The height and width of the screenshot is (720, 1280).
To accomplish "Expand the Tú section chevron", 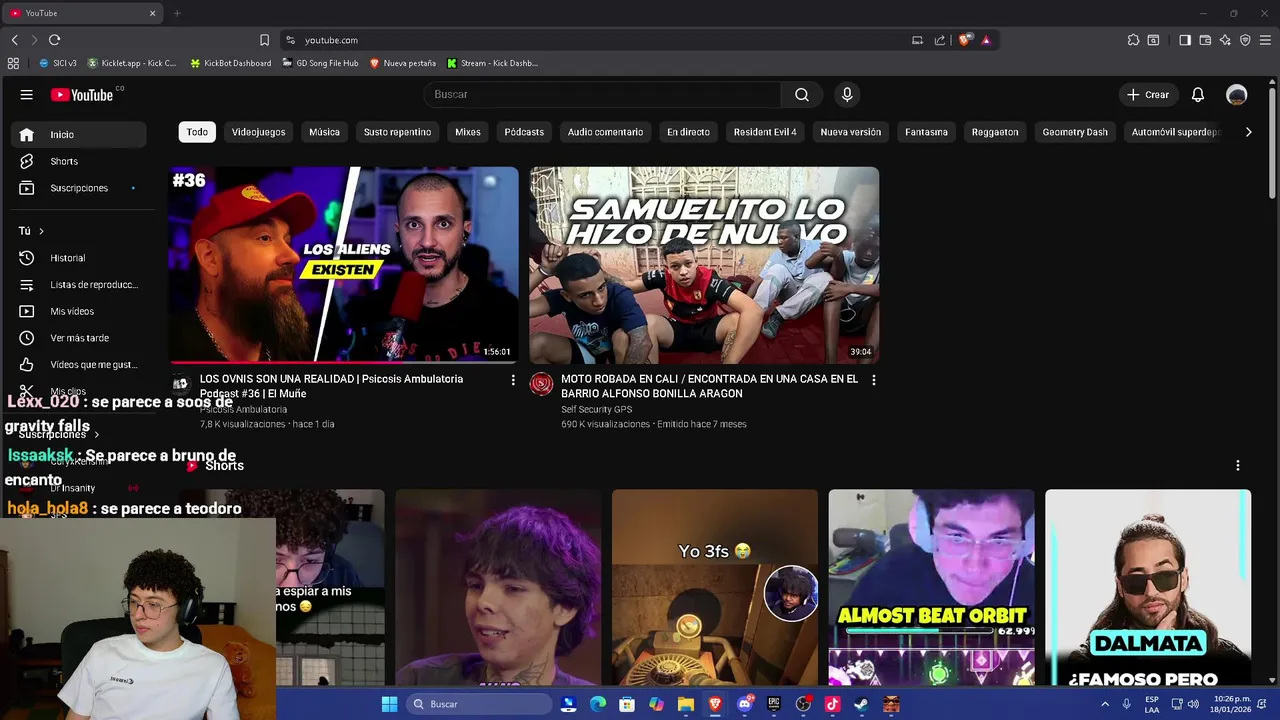I will [x=41, y=231].
